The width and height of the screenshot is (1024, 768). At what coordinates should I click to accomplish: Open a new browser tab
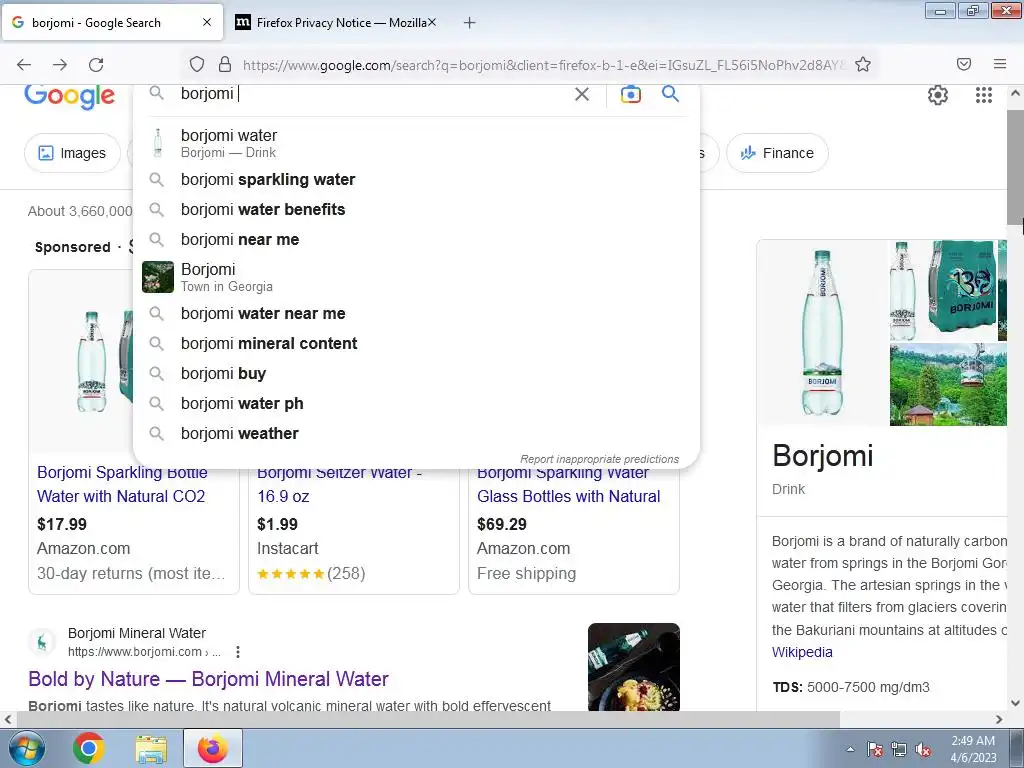coord(469,23)
